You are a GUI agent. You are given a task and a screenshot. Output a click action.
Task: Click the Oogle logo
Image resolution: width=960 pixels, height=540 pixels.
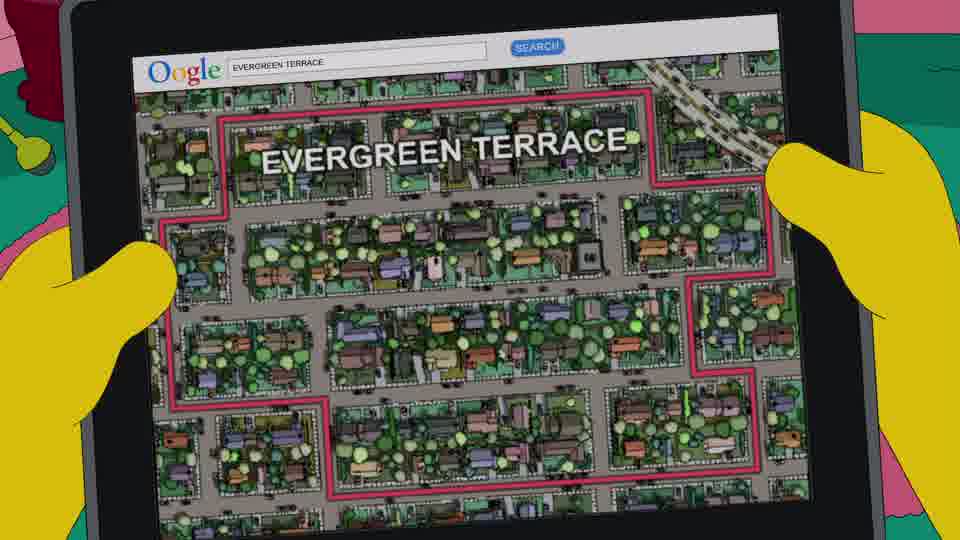184,72
